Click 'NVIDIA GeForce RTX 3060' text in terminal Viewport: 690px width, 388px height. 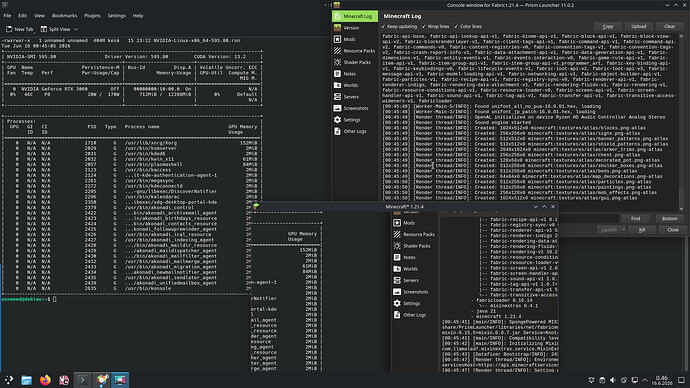point(54,89)
